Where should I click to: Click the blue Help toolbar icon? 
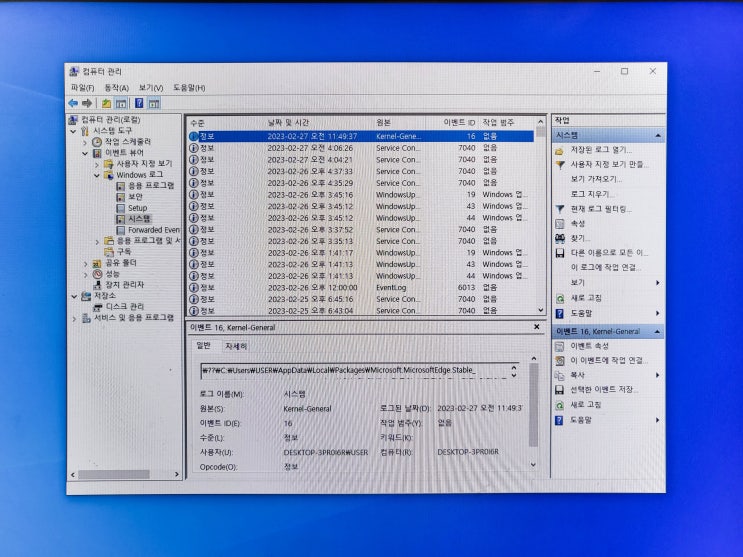[x=139, y=103]
